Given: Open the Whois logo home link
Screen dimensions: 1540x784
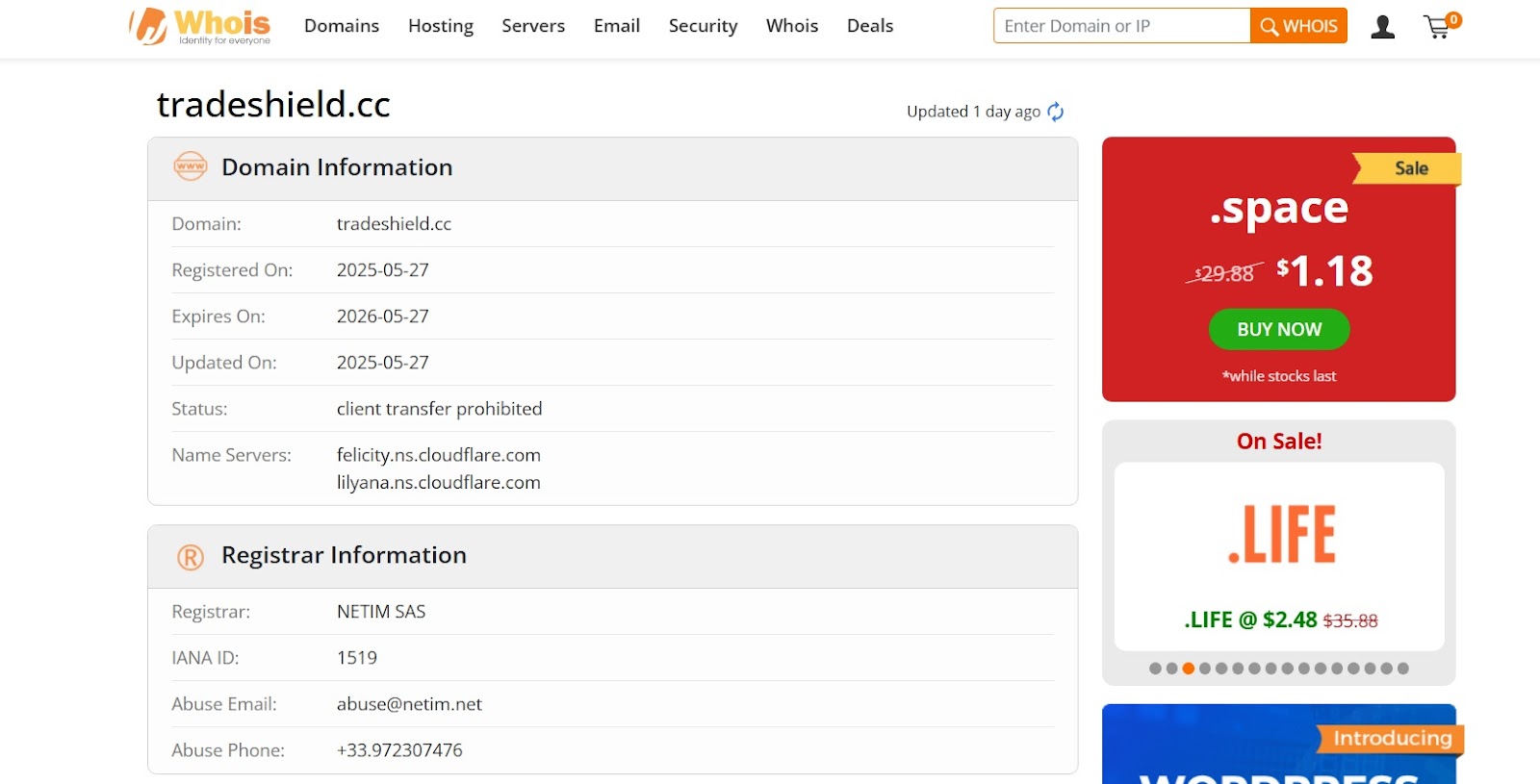Looking at the screenshot, I should (x=200, y=26).
